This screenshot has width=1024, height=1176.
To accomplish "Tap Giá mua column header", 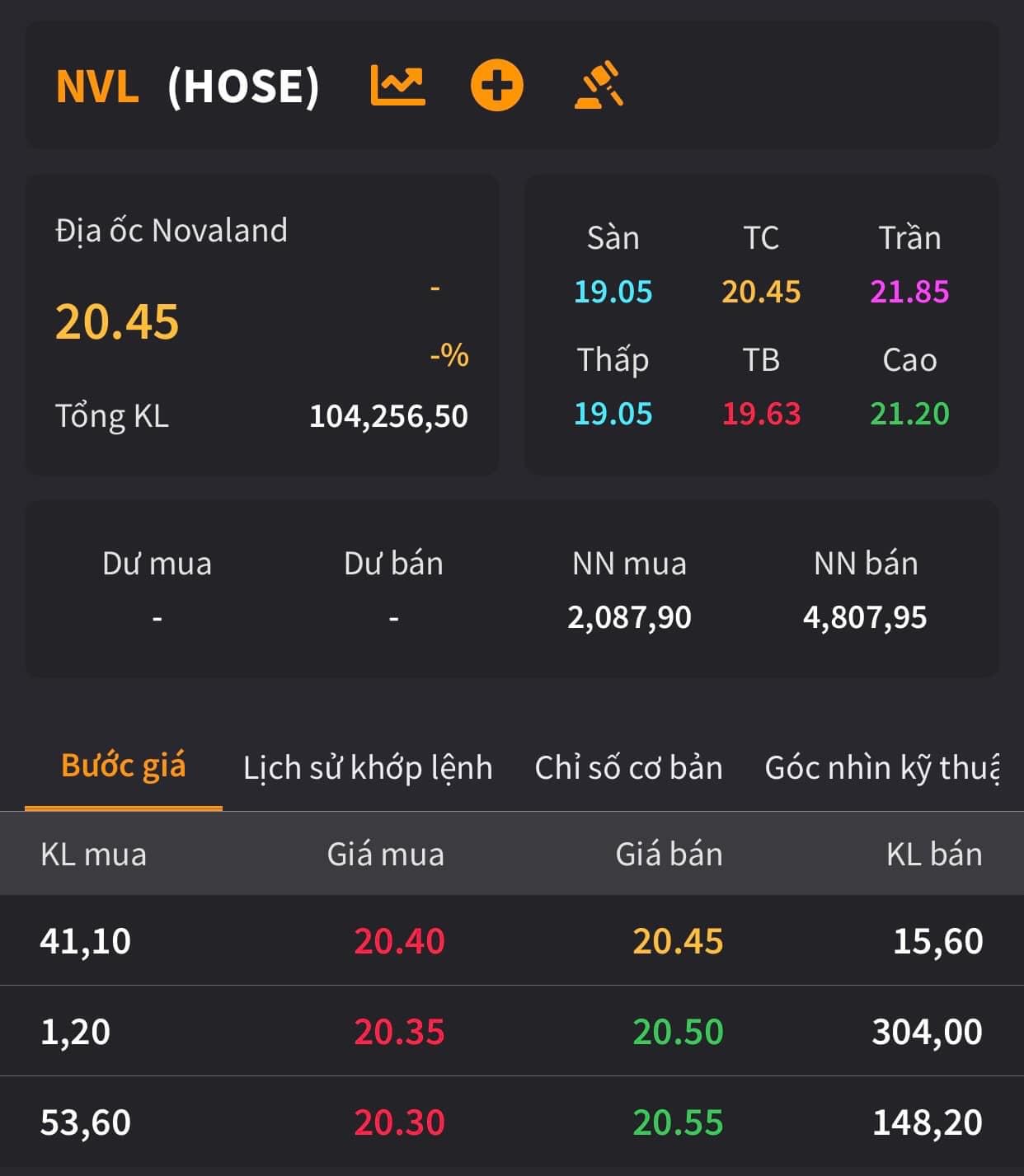I will coord(386,855).
